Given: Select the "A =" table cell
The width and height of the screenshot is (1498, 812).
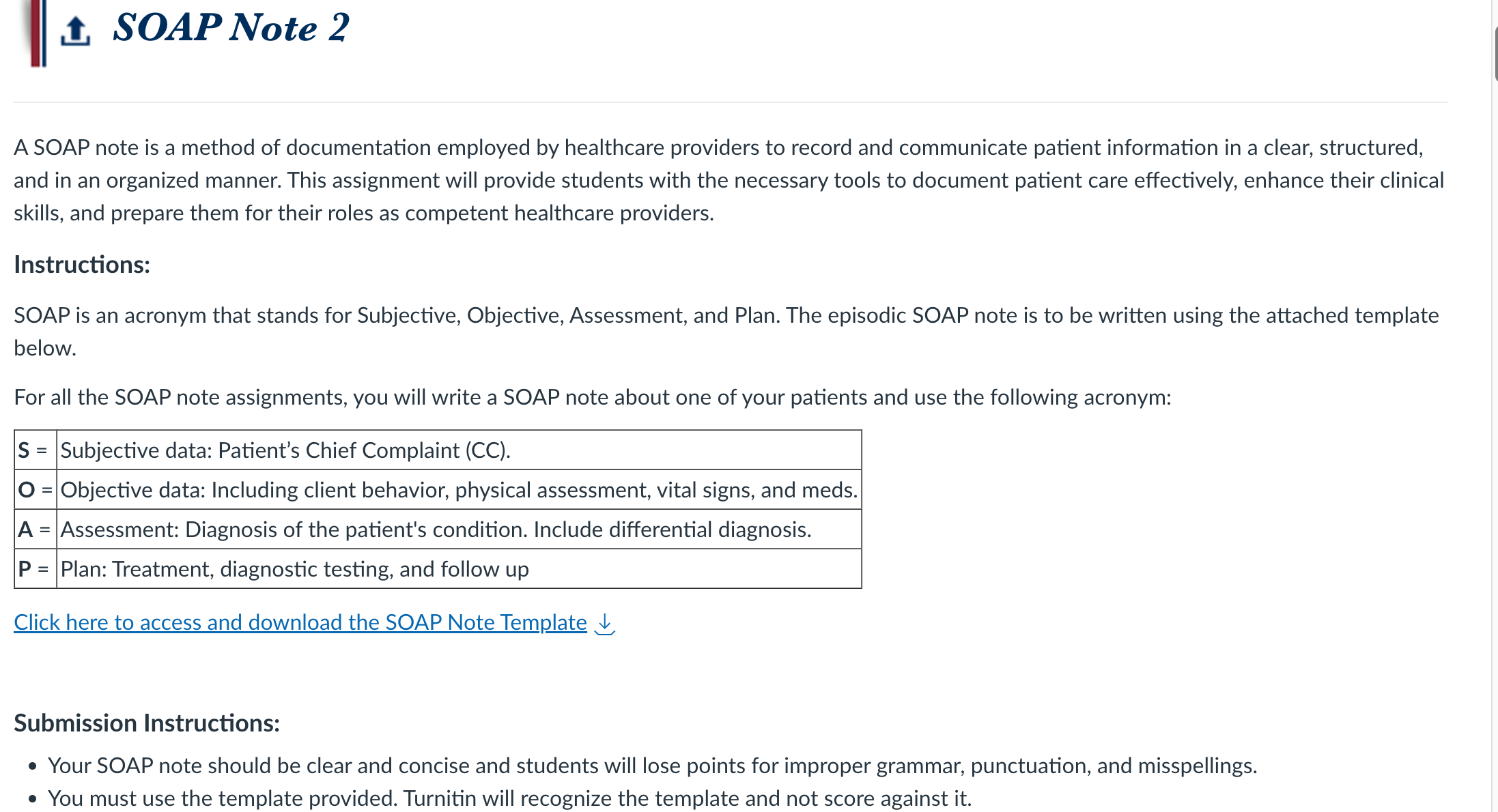Looking at the screenshot, I should click(35, 529).
